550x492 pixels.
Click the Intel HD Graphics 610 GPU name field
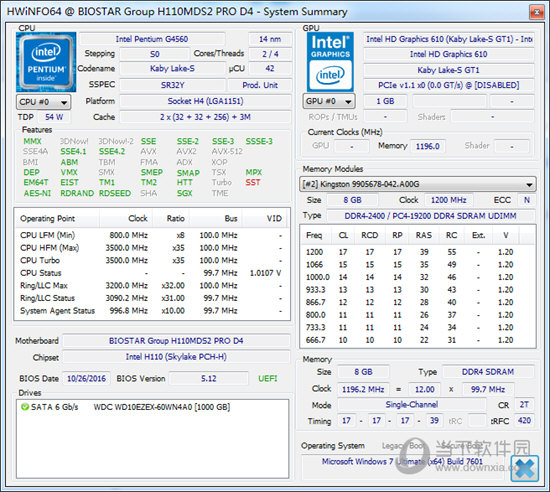(x=449, y=54)
